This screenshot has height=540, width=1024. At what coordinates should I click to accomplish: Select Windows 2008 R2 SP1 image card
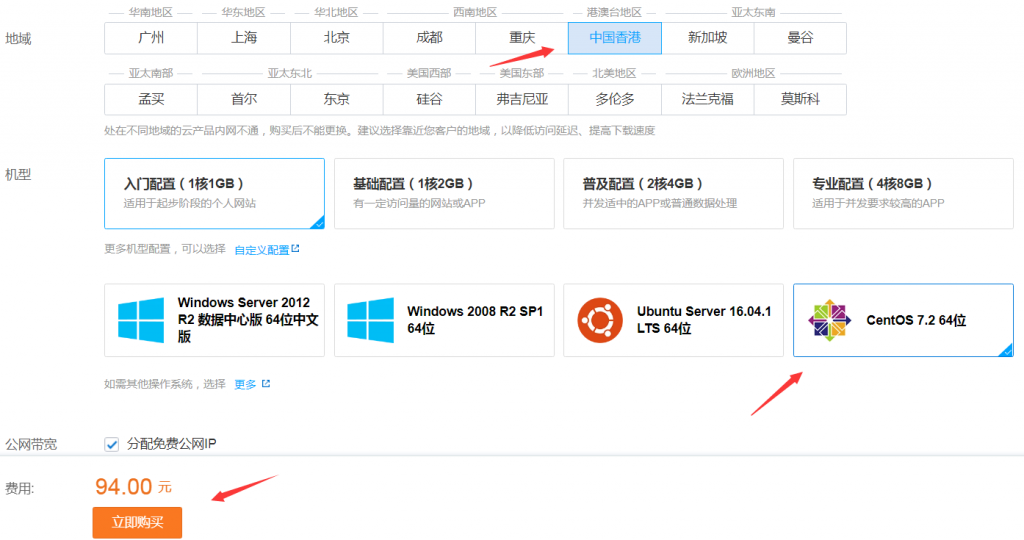[x=444, y=320]
